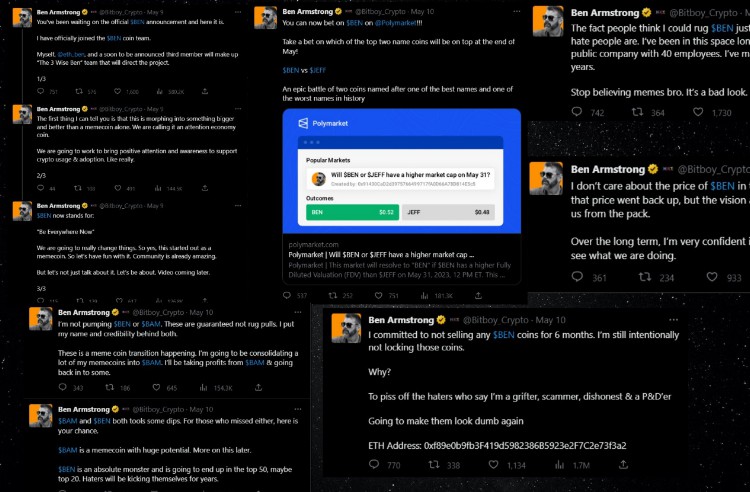Like the 'Stop believing memes bro' tweet

click(697, 113)
